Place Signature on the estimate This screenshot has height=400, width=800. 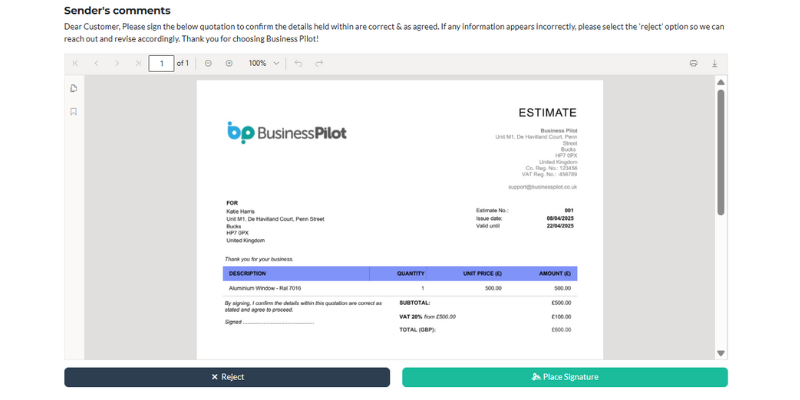point(565,377)
